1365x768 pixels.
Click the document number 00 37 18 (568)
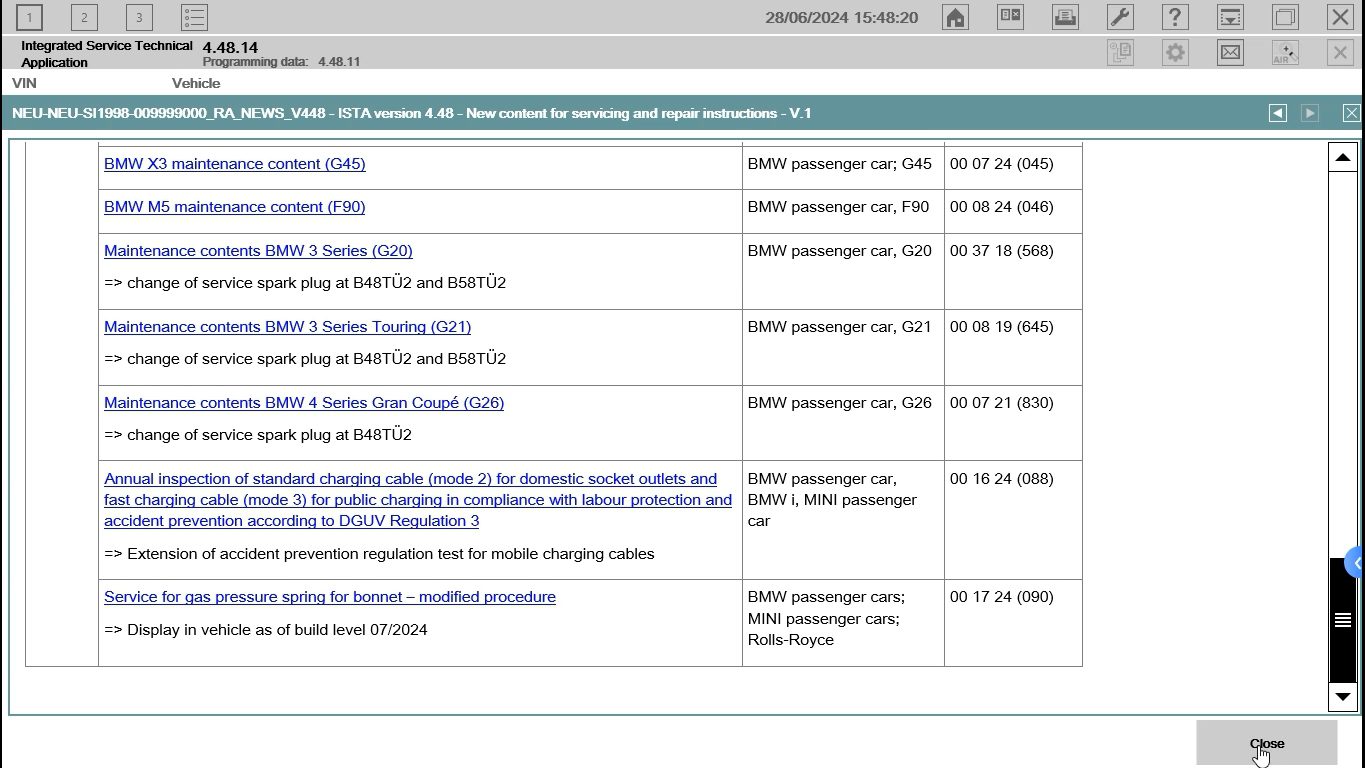[1001, 251]
